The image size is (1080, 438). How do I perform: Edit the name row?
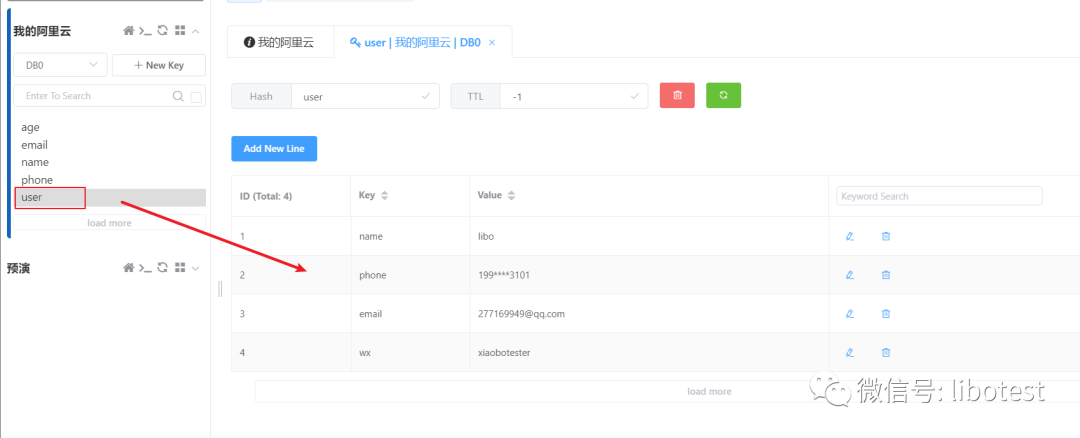coord(850,236)
